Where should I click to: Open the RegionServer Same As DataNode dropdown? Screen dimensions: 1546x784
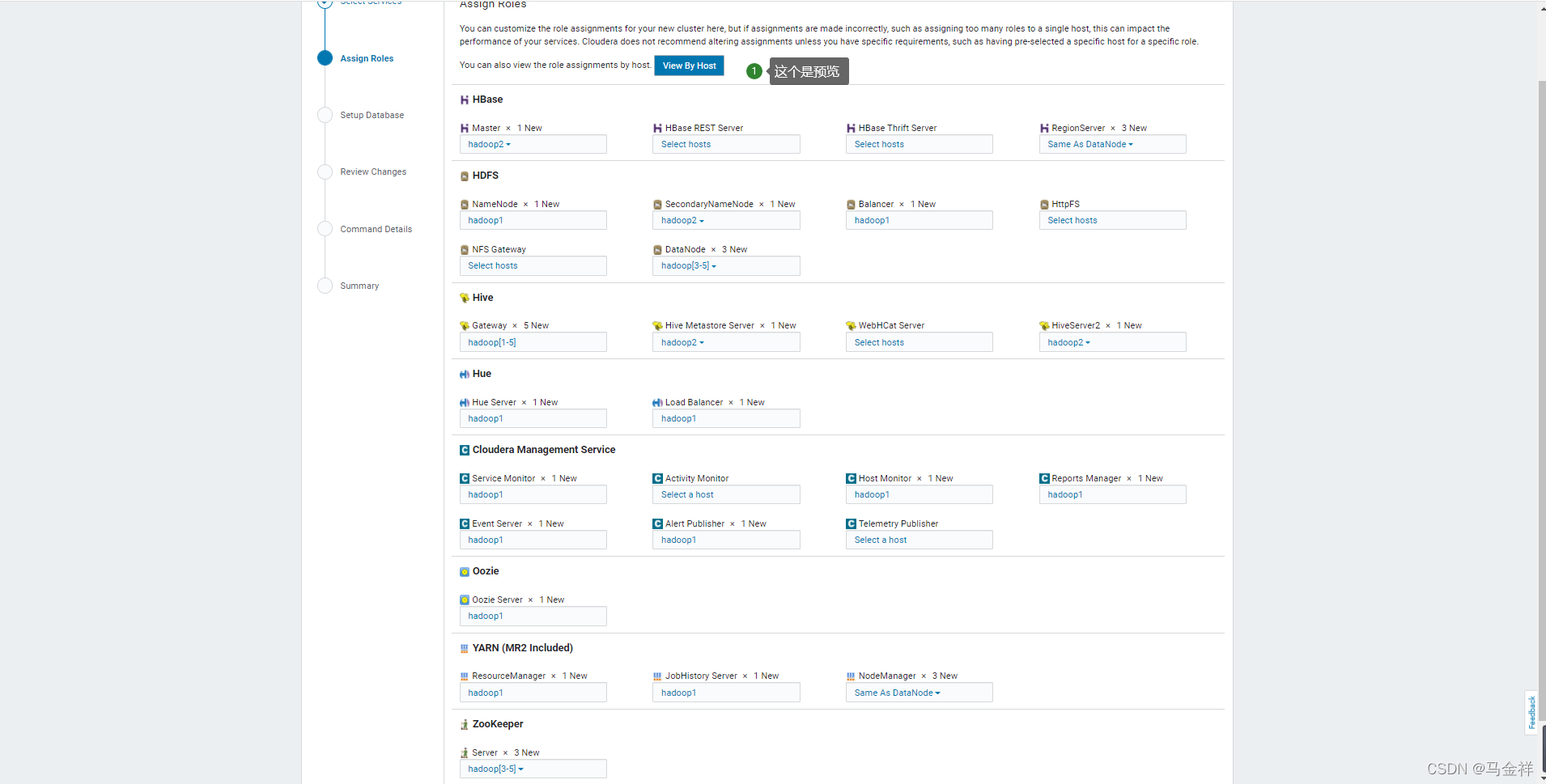pyautogui.click(x=1113, y=144)
